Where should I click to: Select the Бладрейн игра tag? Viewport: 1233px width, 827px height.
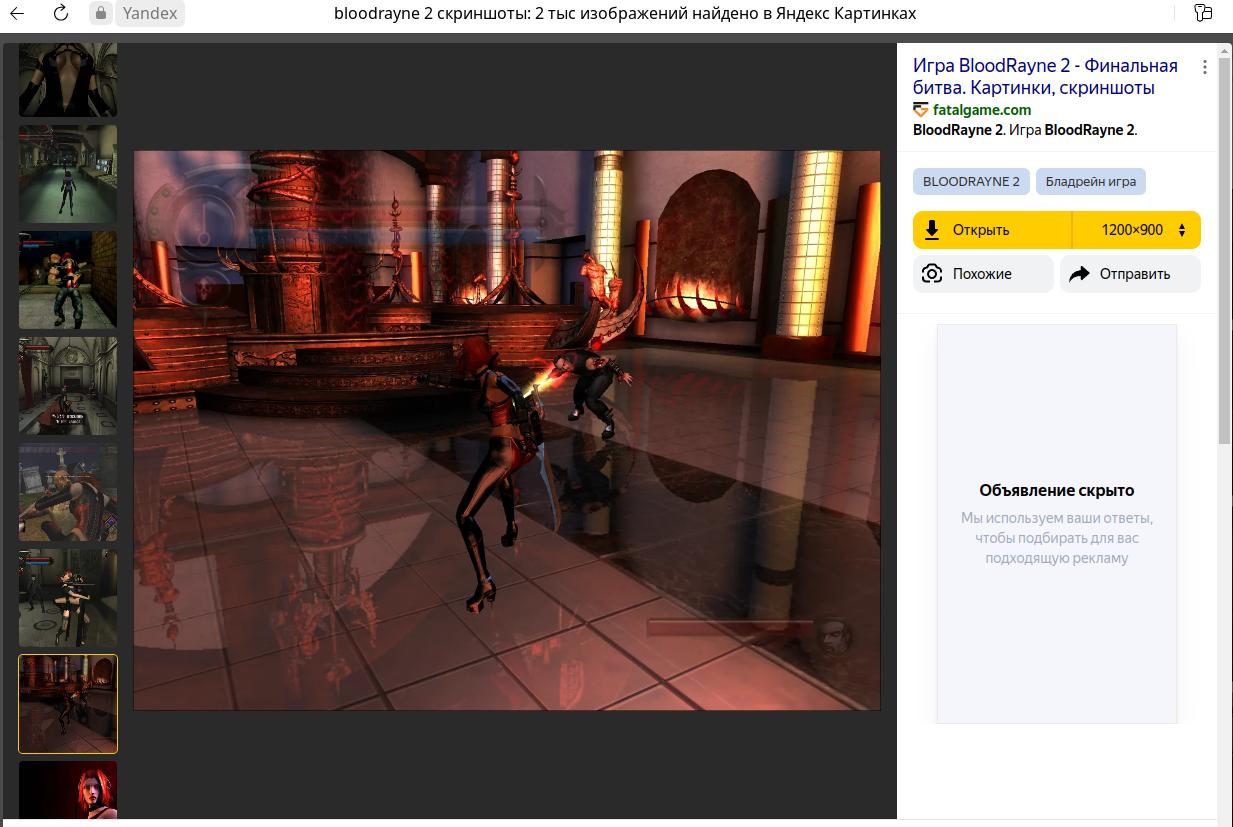(x=1091, y=181)
